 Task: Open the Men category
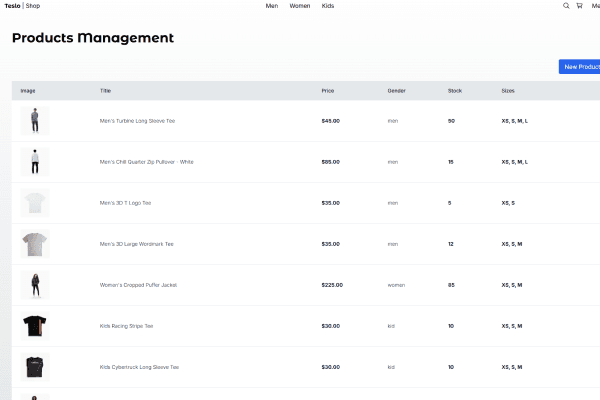tap(272, 6)
